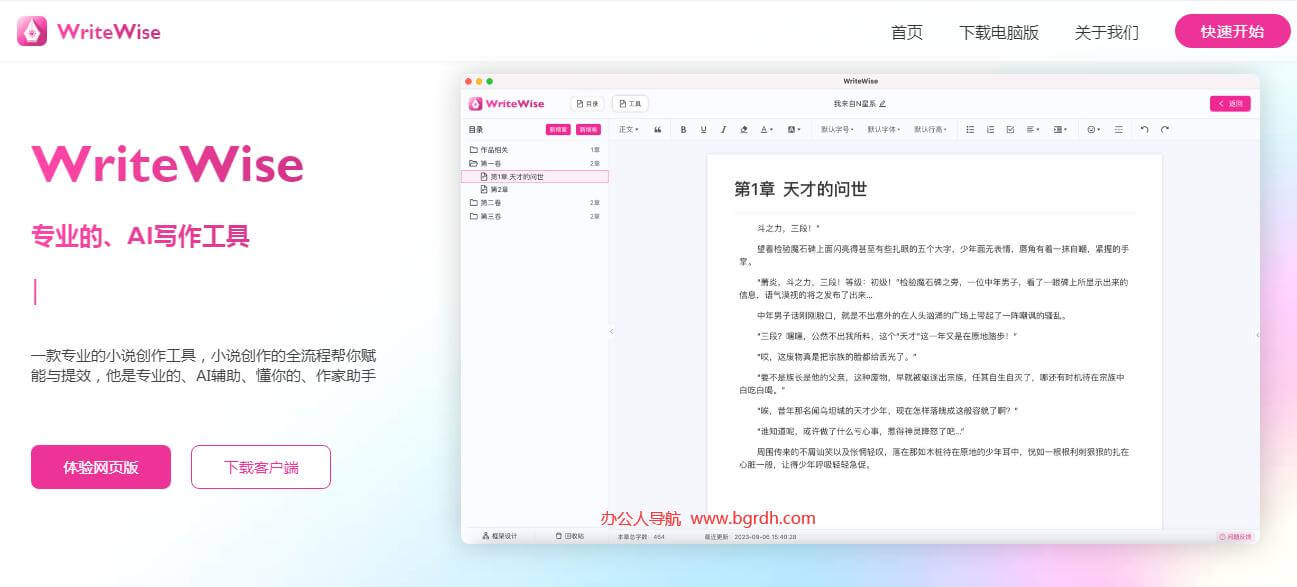Viewport: 1297px width, 587px height.
Task: Open 下载电脑版 navigation link
Action: pyautogui.click(x=999, y=32)
